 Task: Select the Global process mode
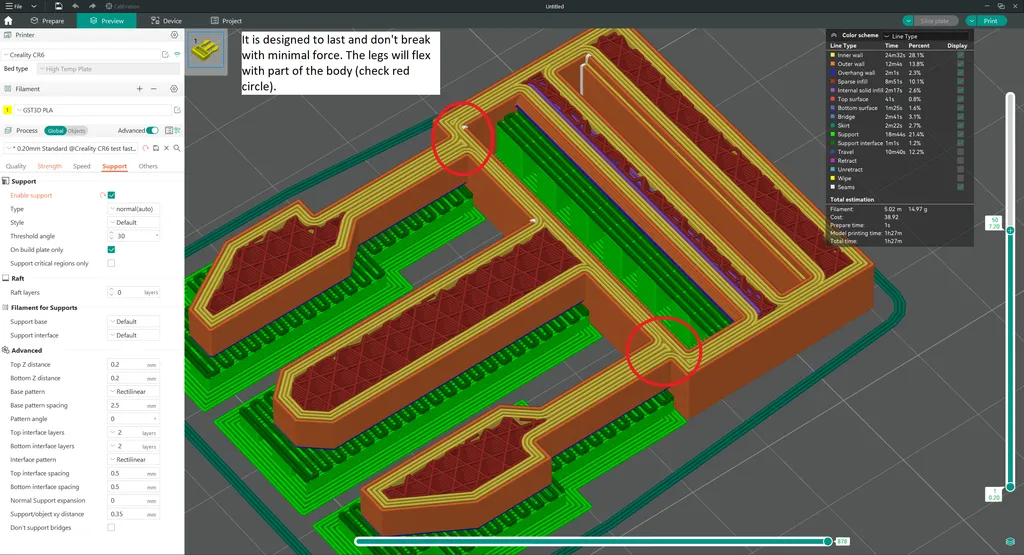pos(56,131)
